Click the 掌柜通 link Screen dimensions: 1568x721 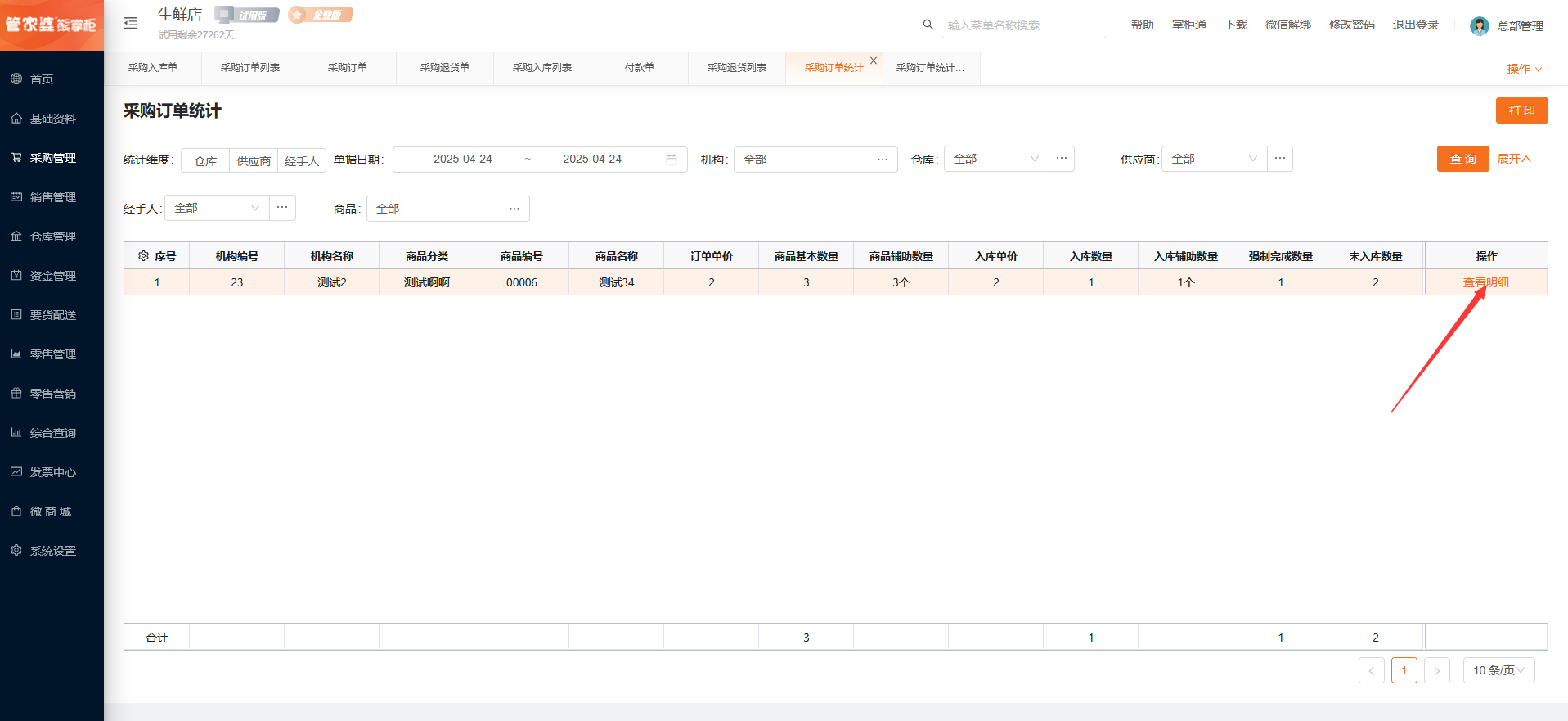click(1189, 25)
